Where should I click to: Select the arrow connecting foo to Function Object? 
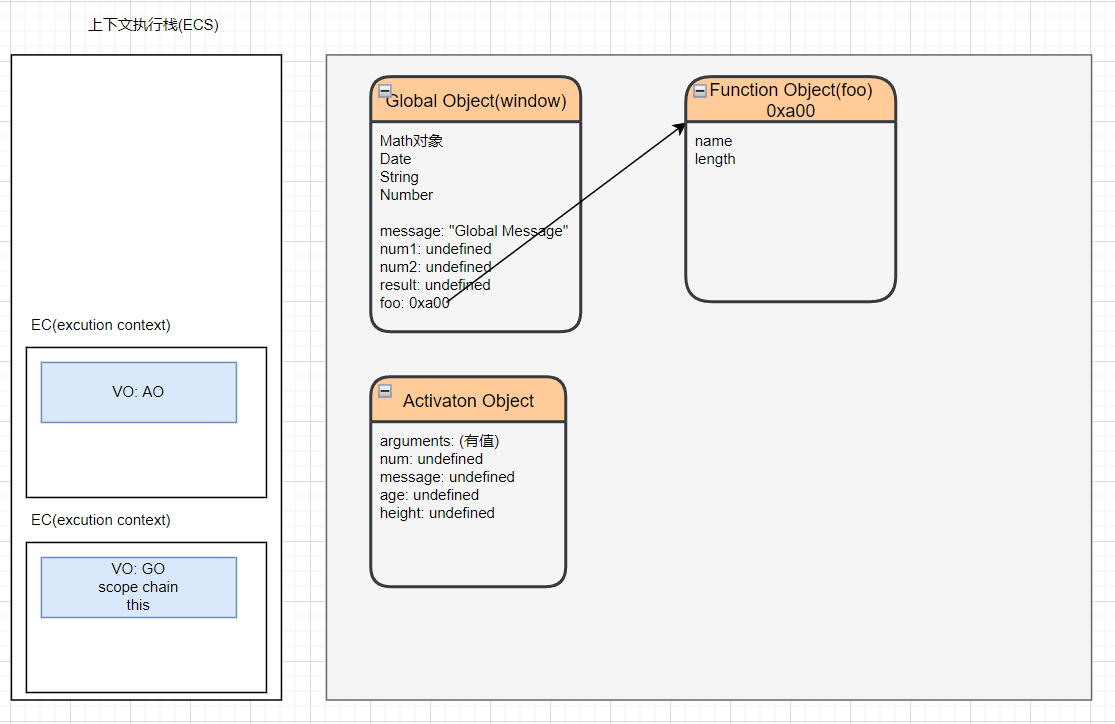[x=566, y=212]
